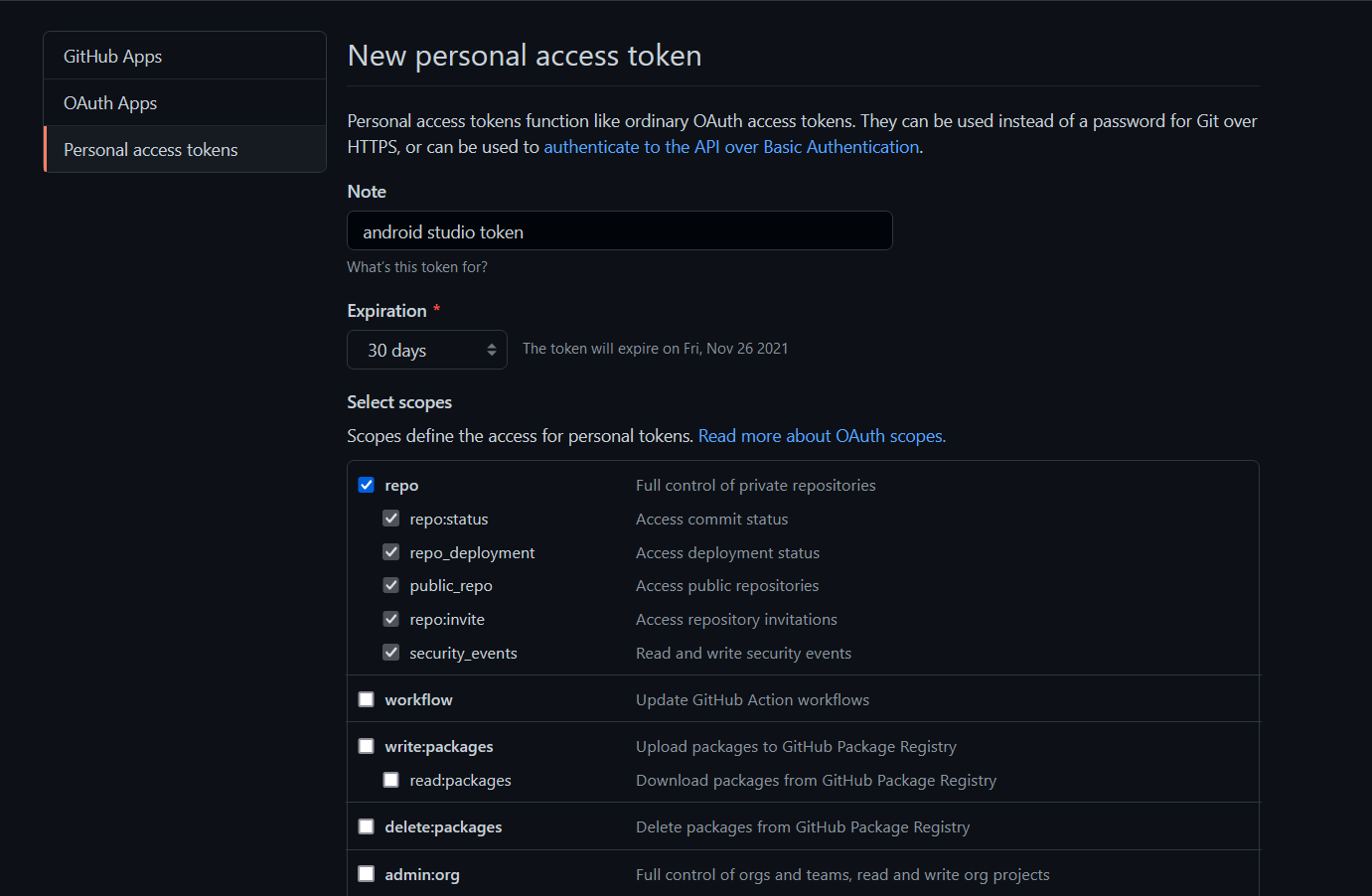Screen dimensions: 1372x896
Task: Toggle the public_repo checkbox
Action: click(391, 585)
